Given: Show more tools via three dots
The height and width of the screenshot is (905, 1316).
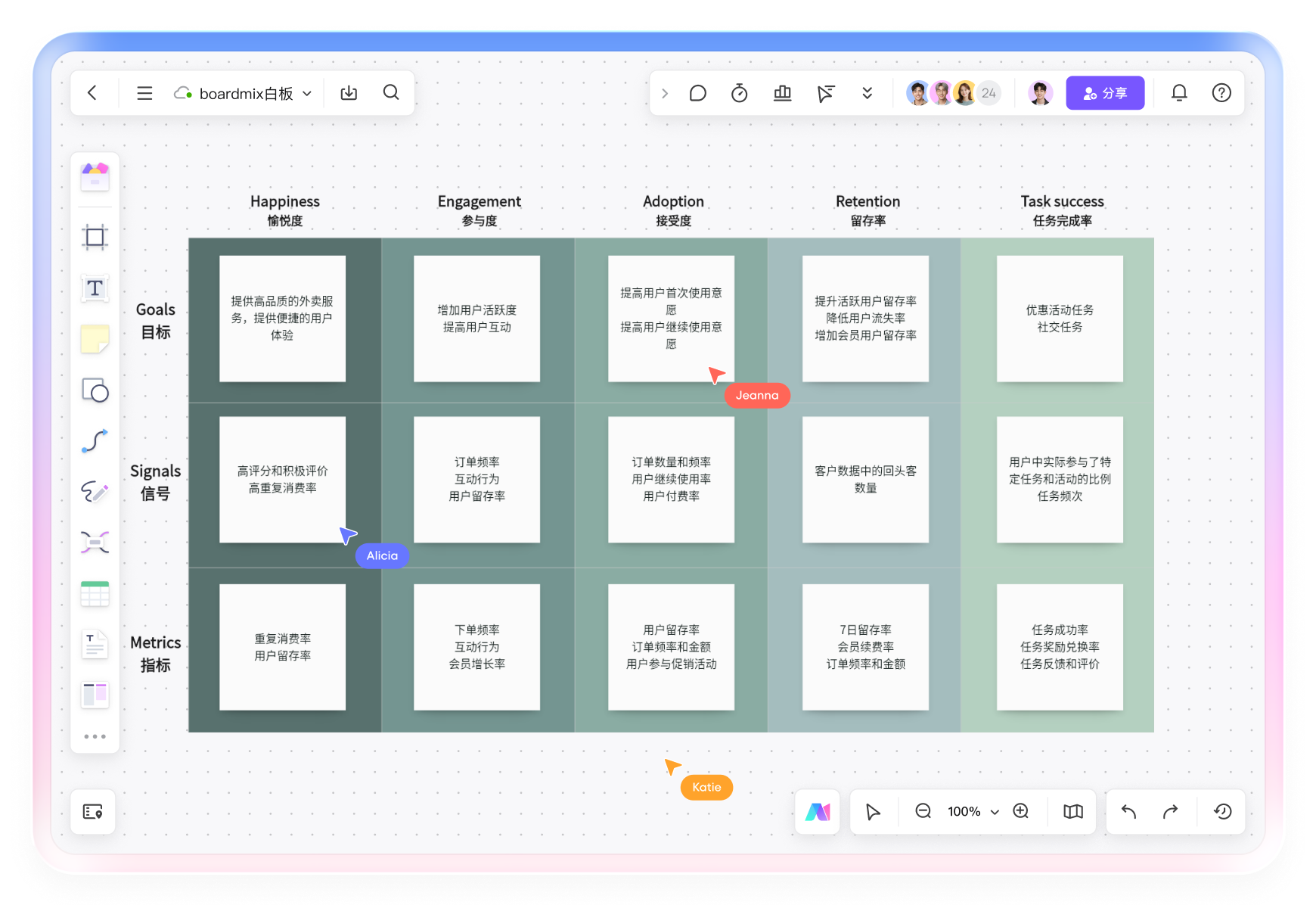Looking at the screenshot, I should (x=95, y=736).
